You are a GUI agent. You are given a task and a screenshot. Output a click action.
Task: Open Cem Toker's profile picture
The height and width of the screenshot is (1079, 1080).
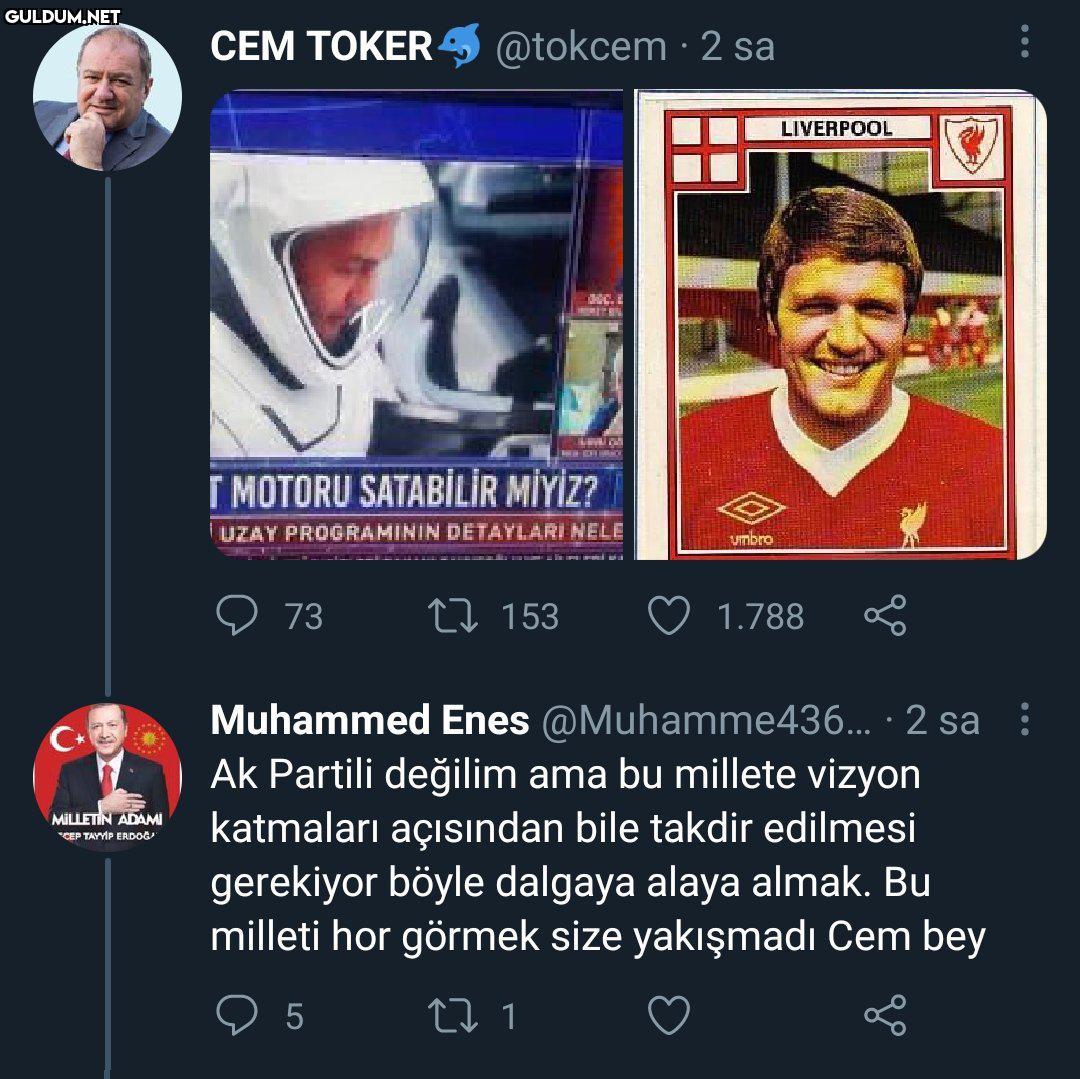(x=107, y=97)
